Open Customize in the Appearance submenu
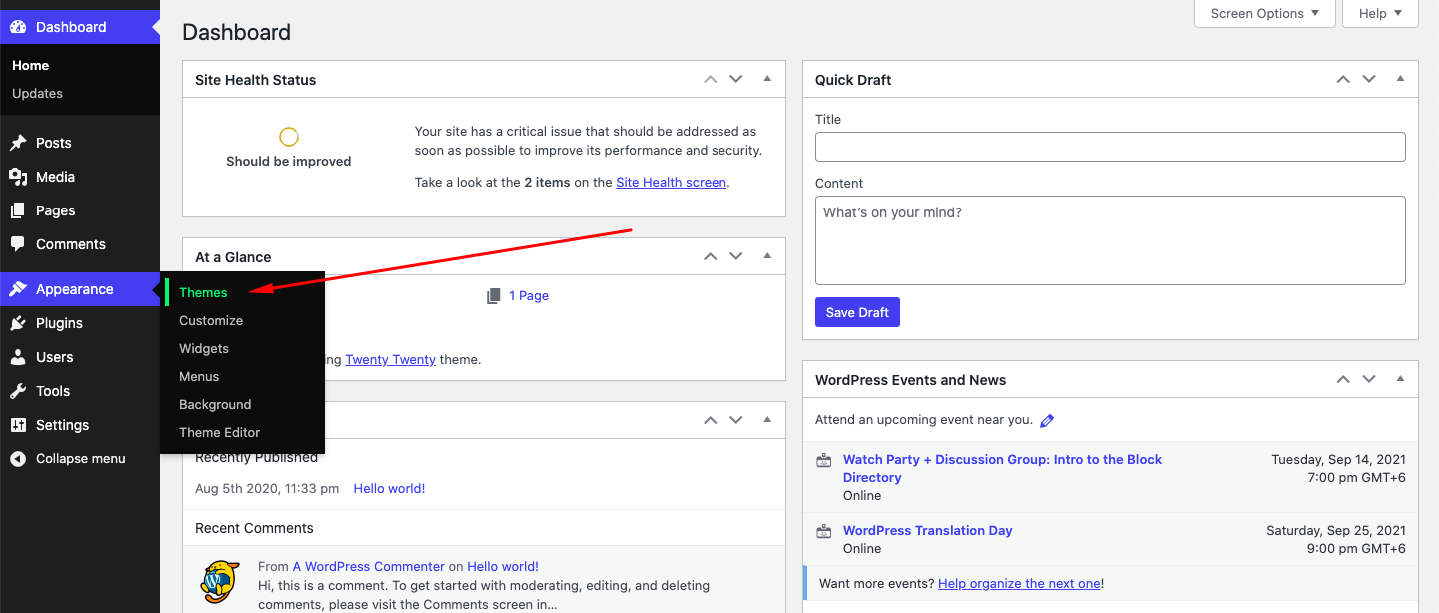 point(211,320)
